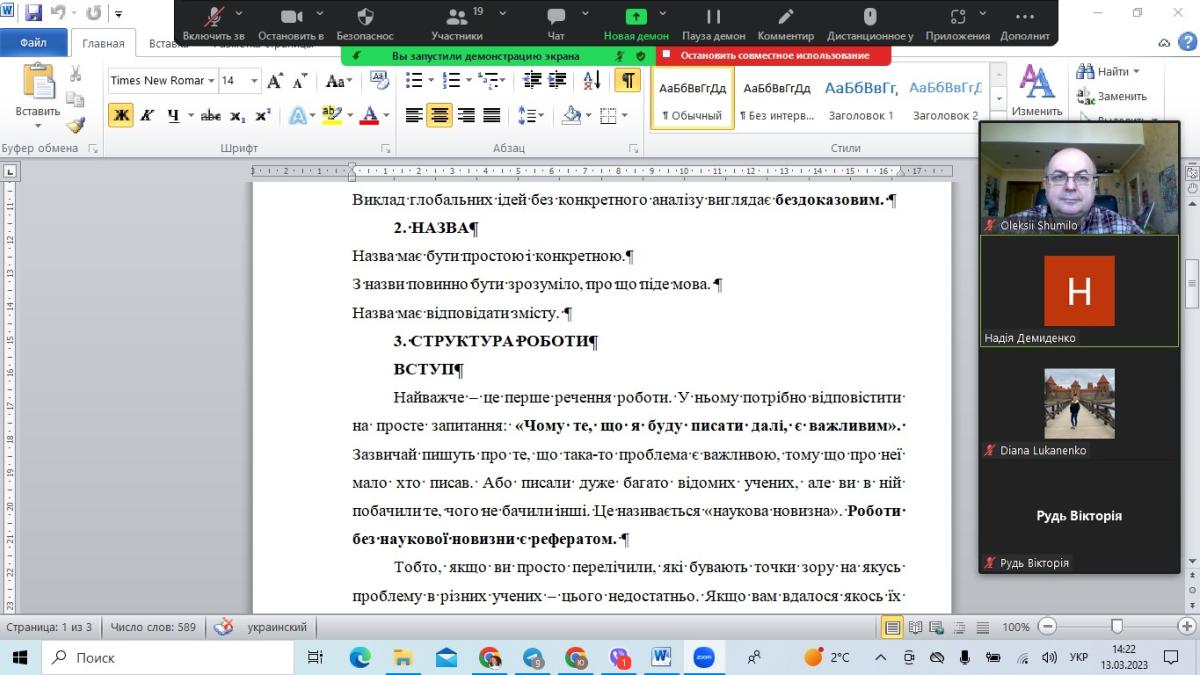Toggle italic formatting

click(147, 116)
